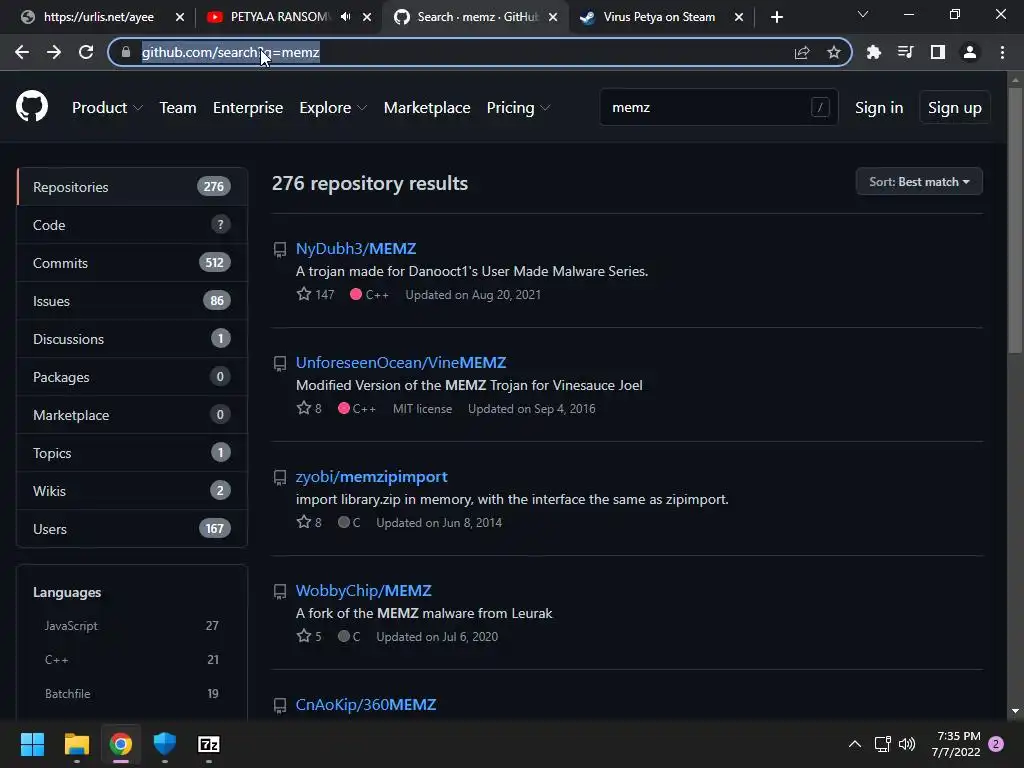Expand the Pricing dropdown menu
The width and height of the screenshot is (1024, 768).
point(519,108)
